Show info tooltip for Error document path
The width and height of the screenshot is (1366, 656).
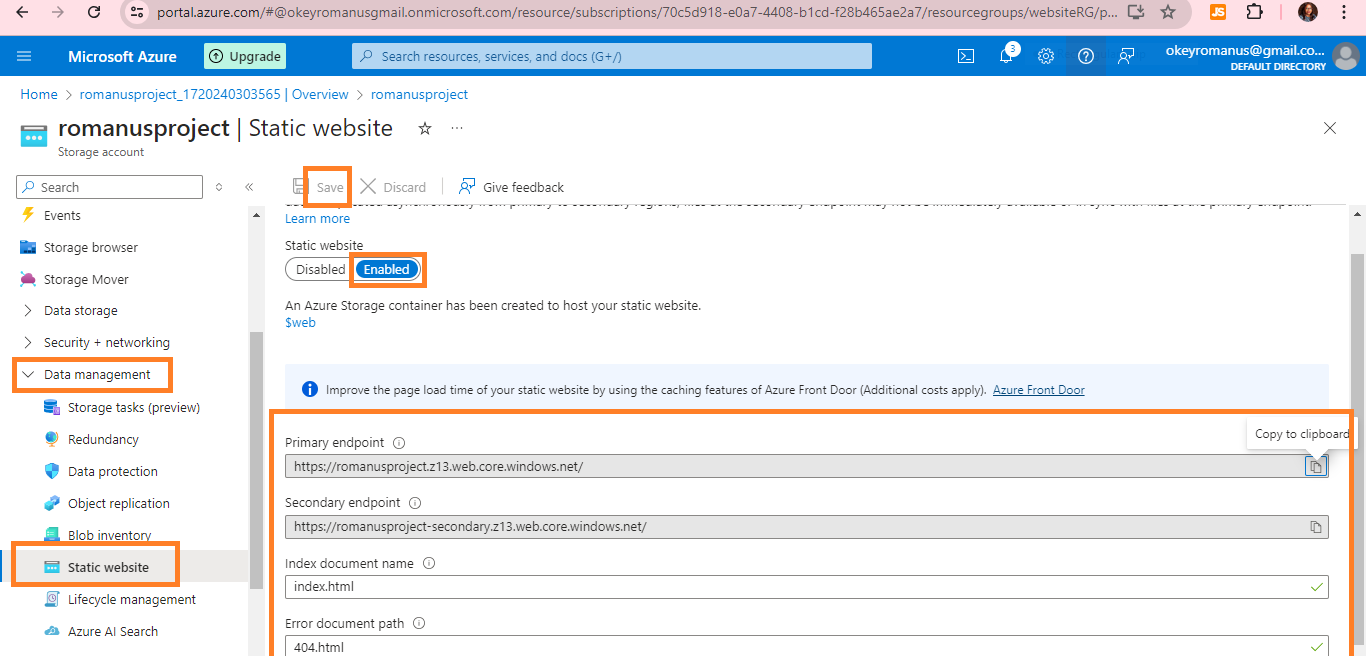click(419, 623)
